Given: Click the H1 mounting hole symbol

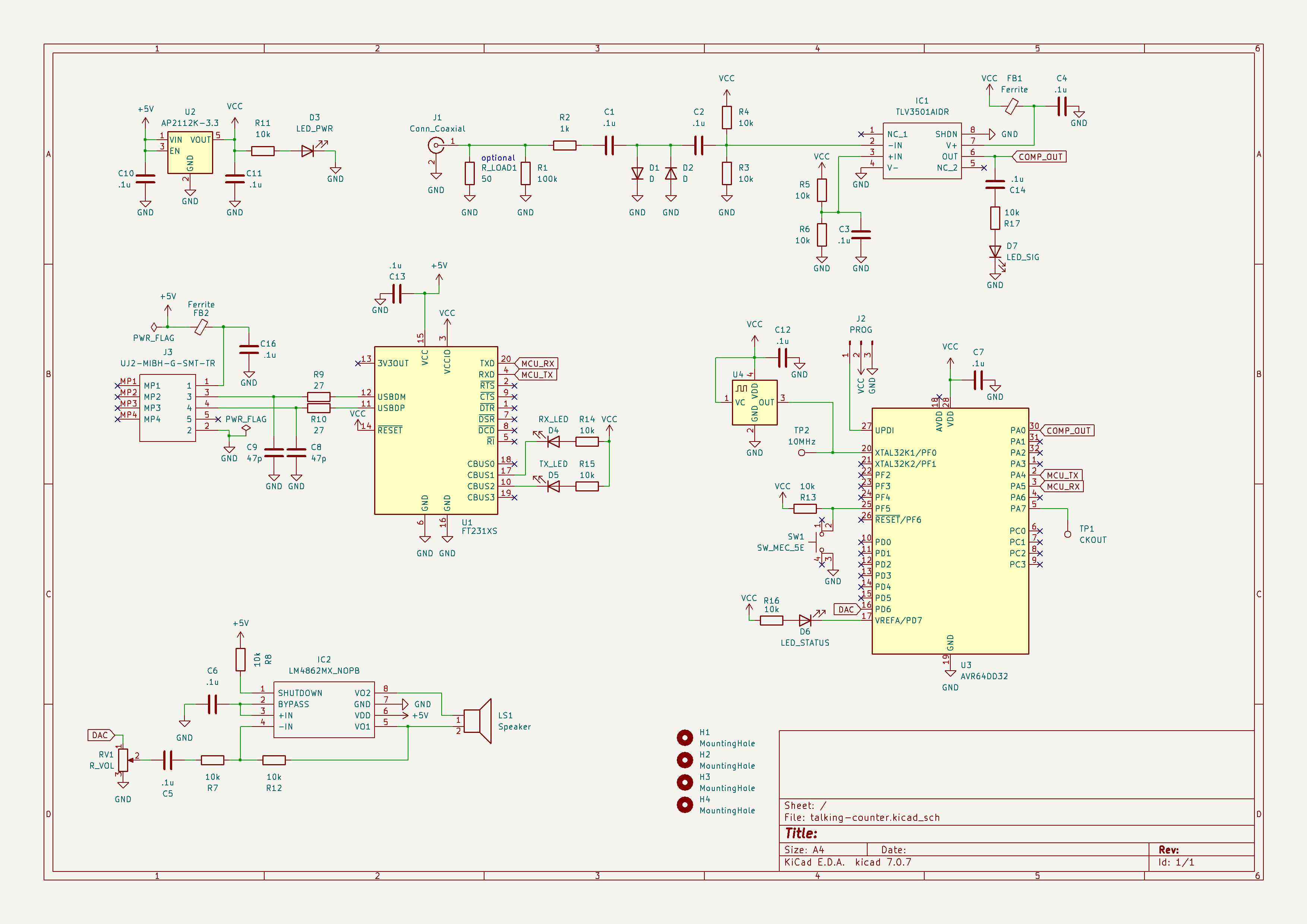Looking at the screenshot, I should 685,737.
